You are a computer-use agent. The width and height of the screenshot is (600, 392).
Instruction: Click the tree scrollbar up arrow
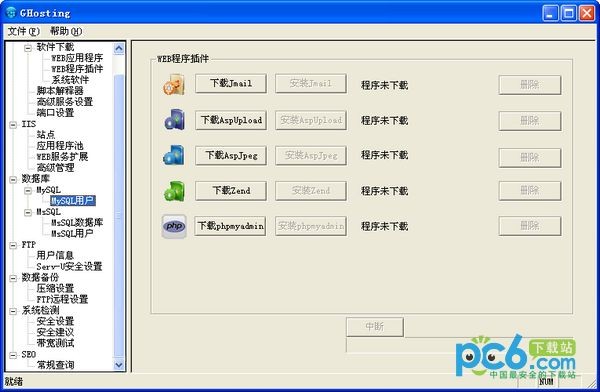pyautogui.click(x=119, y=48)
